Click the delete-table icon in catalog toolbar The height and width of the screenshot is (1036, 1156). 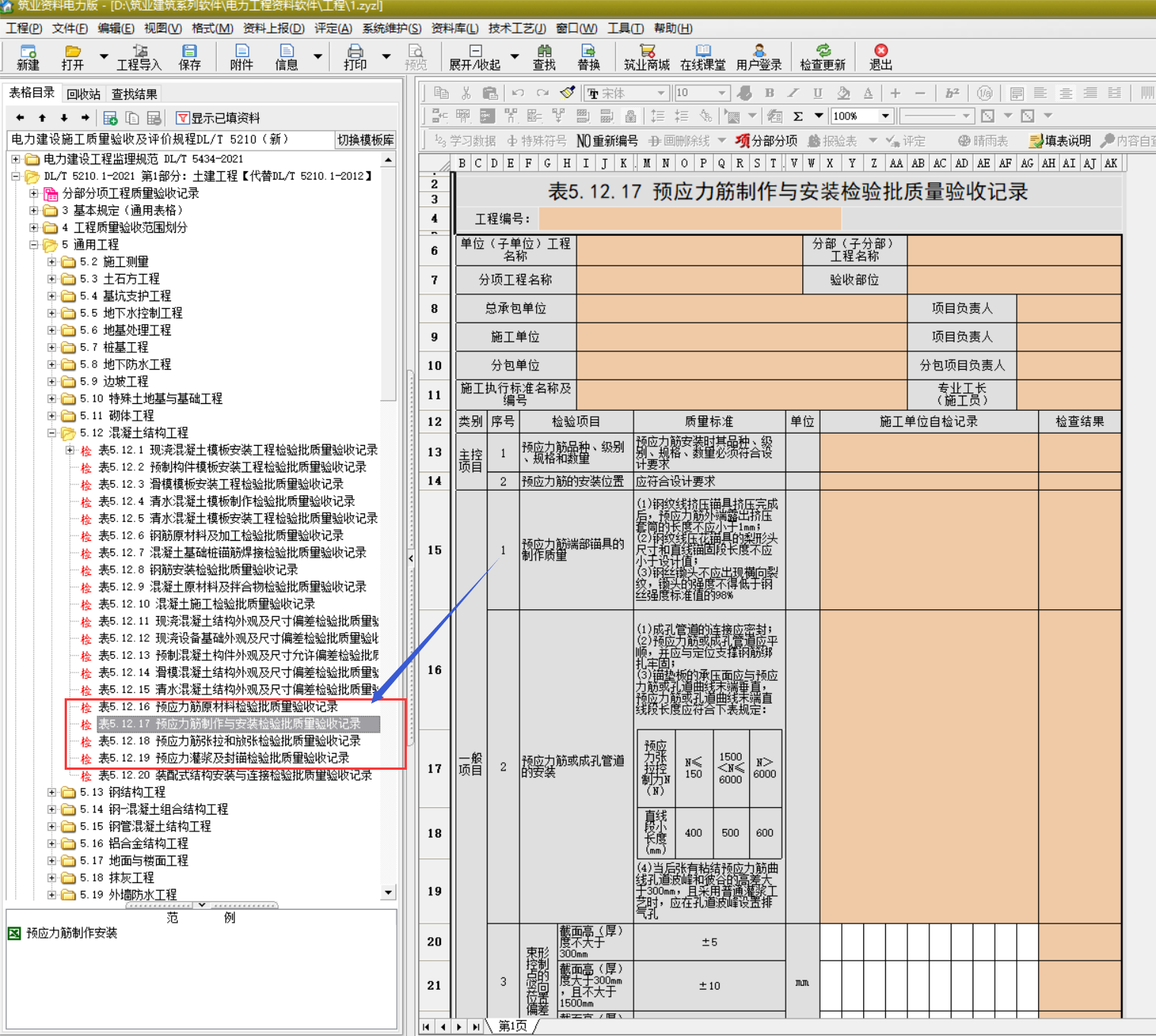[x=154, y=118]
